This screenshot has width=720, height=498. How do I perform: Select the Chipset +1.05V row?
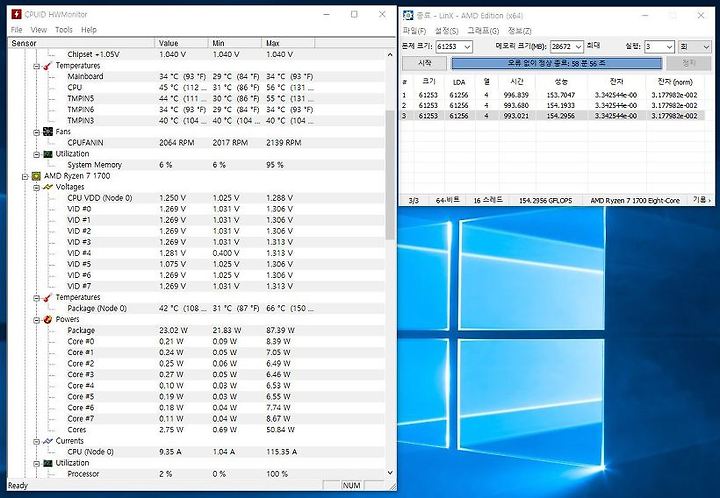(197, 55)
